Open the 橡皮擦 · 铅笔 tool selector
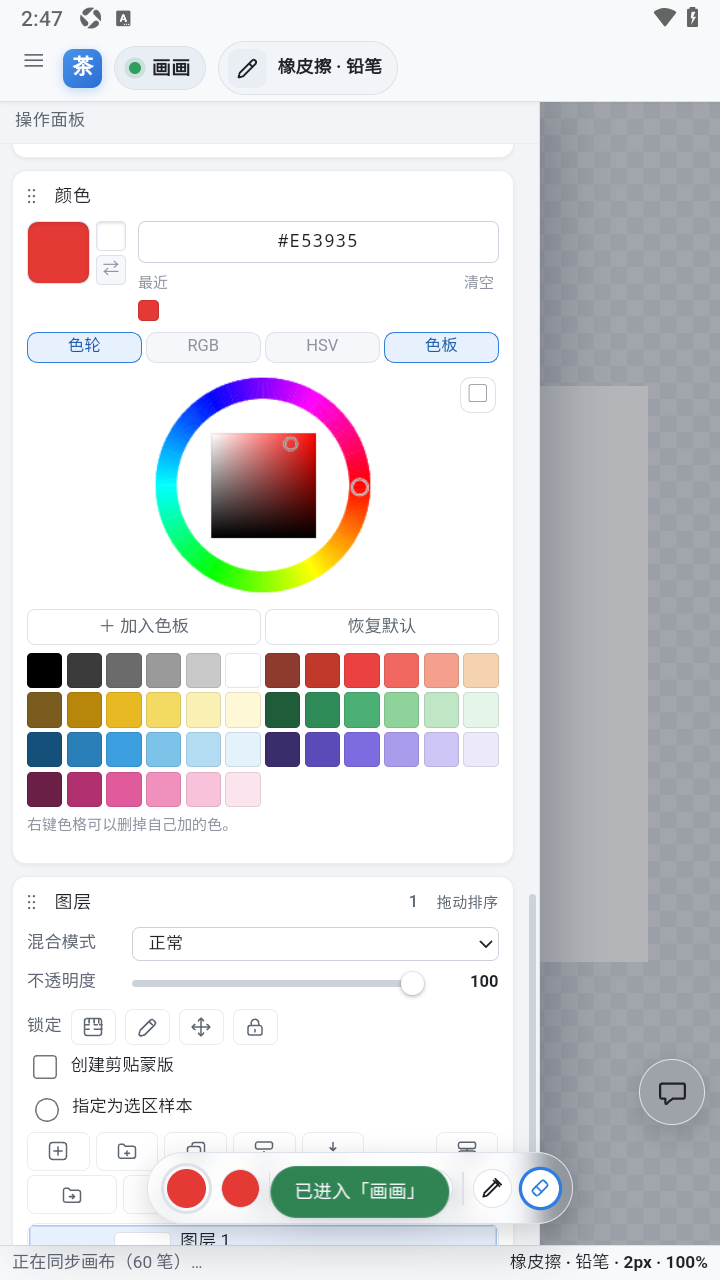 [x=308, y=68]
